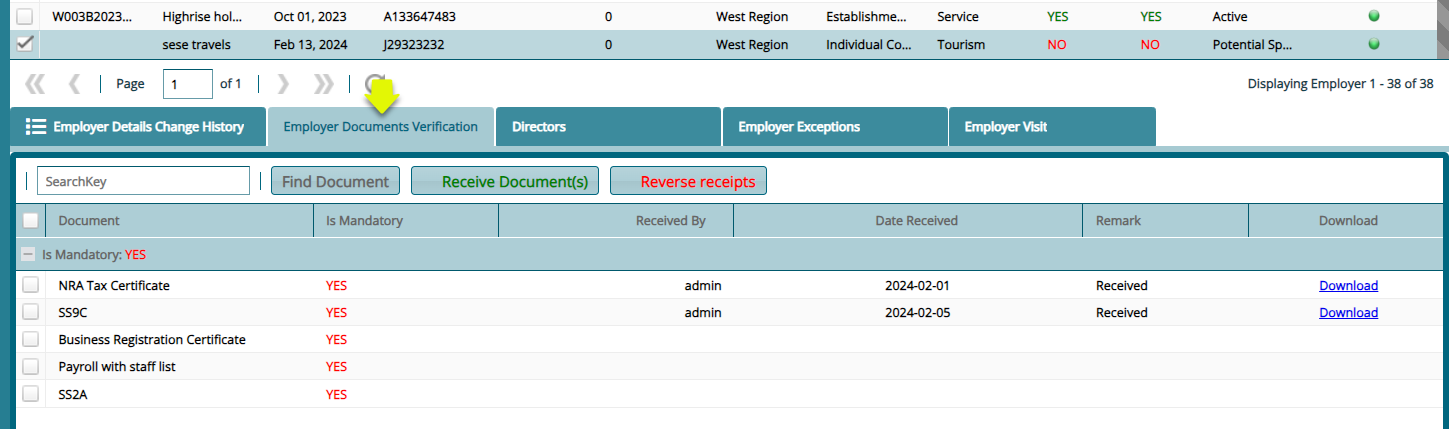Uncheck the sese travels row checkbox
The image size is (1449, 429).
tap(25, 44)
